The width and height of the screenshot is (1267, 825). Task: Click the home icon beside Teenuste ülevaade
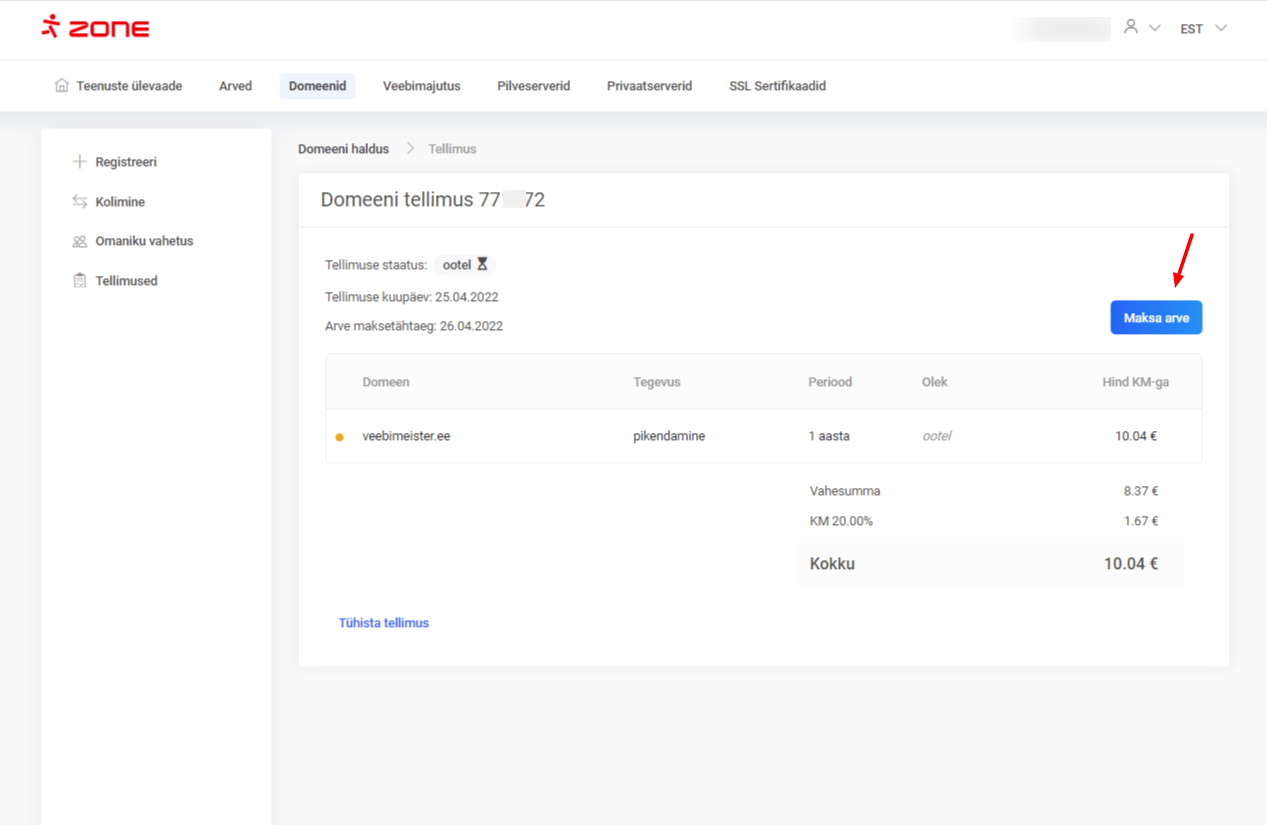pos(62,86)
